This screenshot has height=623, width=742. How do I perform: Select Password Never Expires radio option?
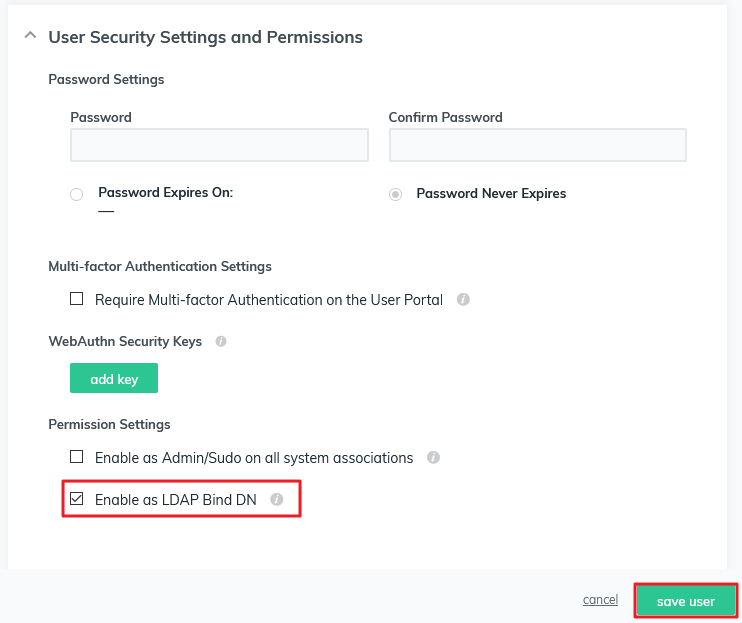pos(396,194)
